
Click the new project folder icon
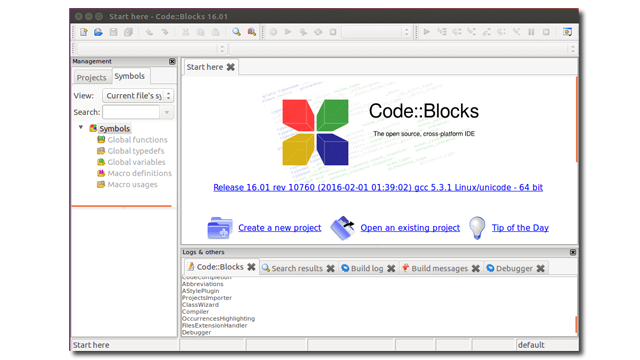click(x=220, y=228)
